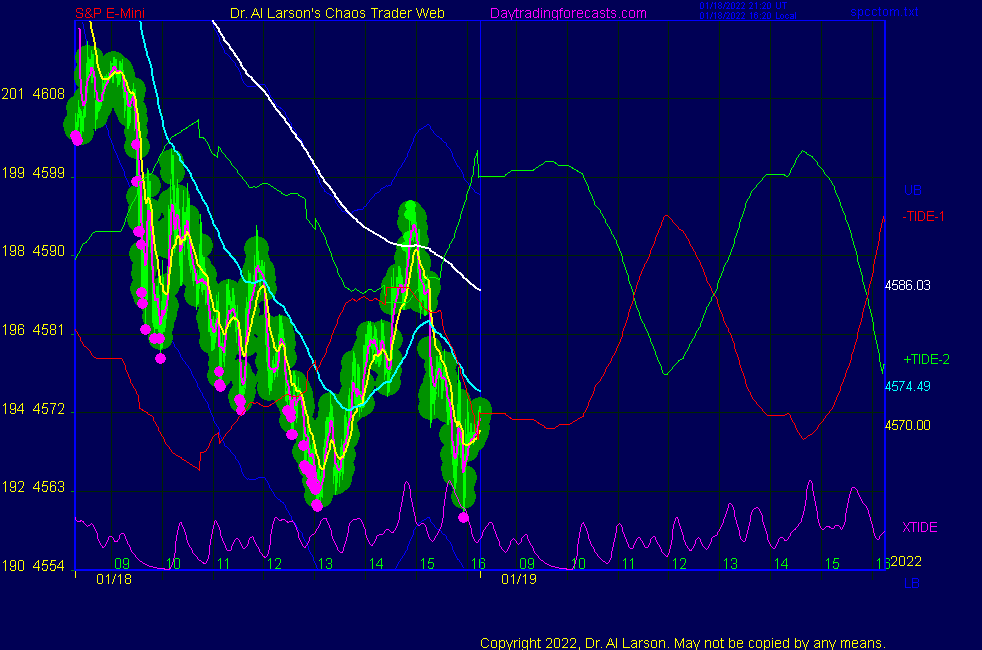Click the "199 4599" price axis label
The height and width of the screenshot is (650, 982).
tap(33, 173)
